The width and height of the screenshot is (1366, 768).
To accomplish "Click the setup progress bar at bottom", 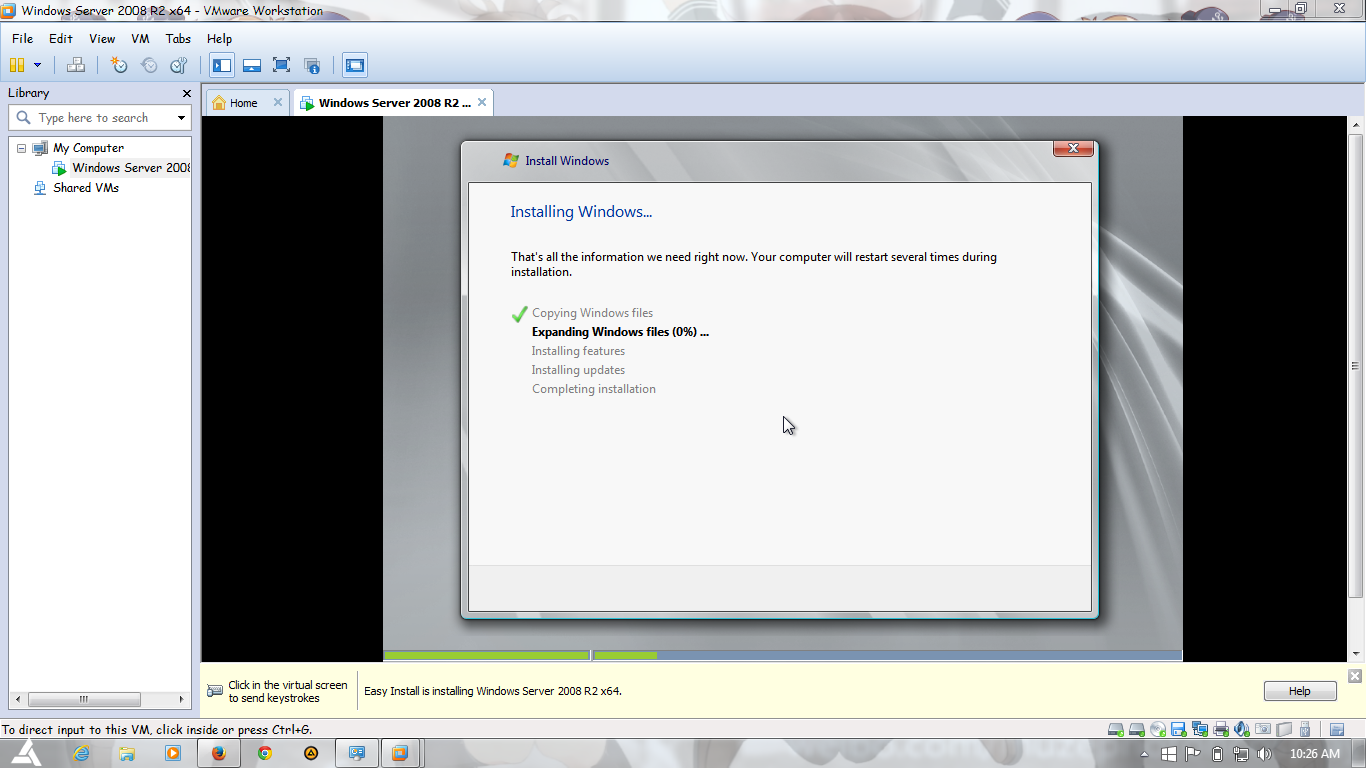I will (x=783, y=656).
